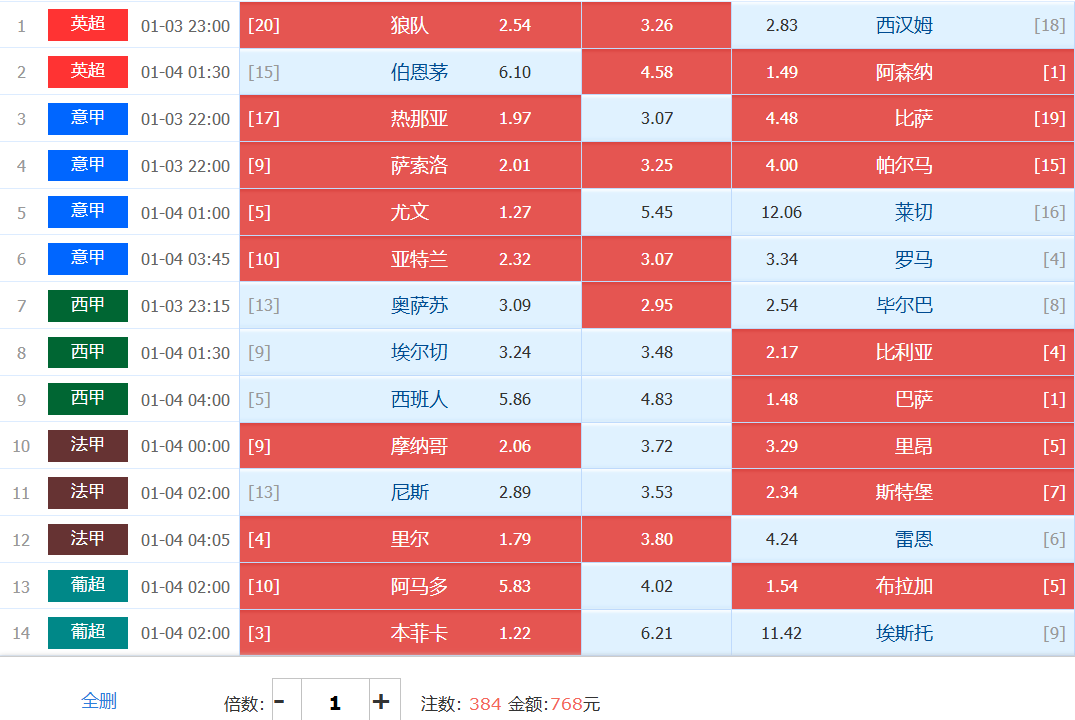The image size is (1075, 720).
Task: Click the multiplier input field
Action: pyautogui.click(x=334, y=702)
